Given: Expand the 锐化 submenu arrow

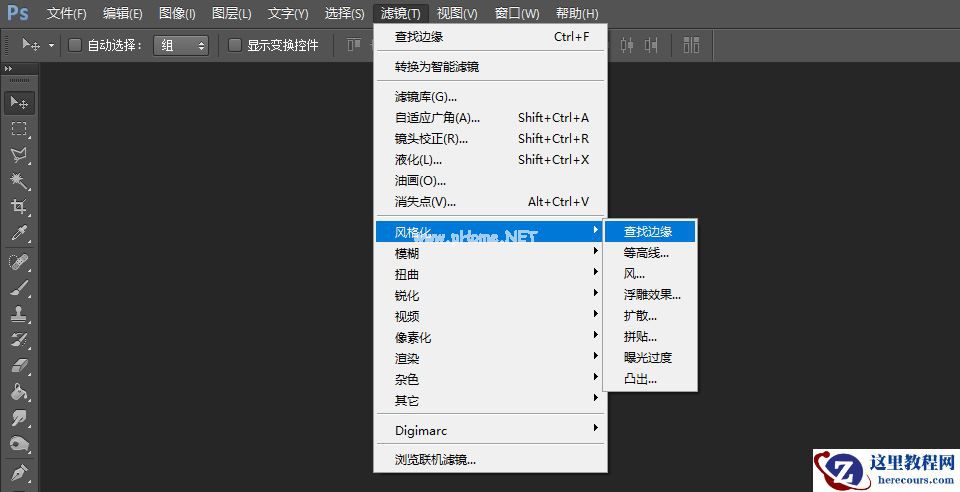Looking at the screenshot, I should tap(596, 293).
